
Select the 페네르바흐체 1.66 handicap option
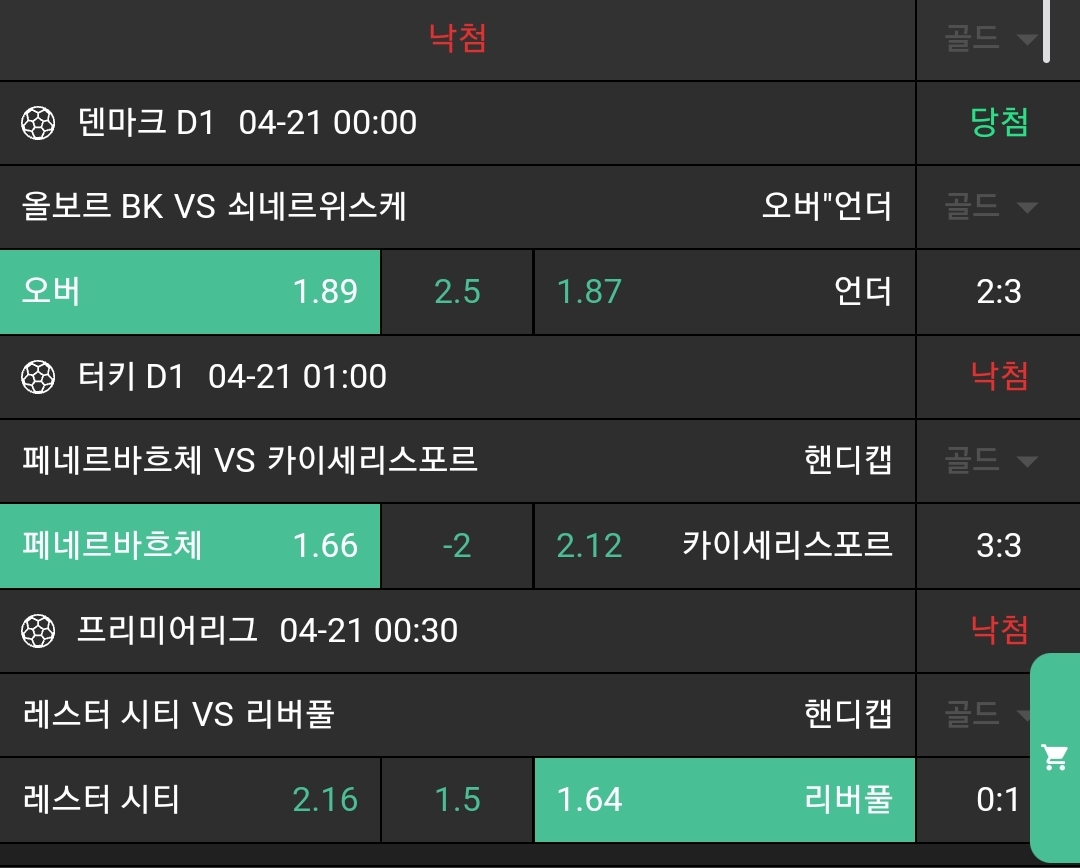(190, 545)
